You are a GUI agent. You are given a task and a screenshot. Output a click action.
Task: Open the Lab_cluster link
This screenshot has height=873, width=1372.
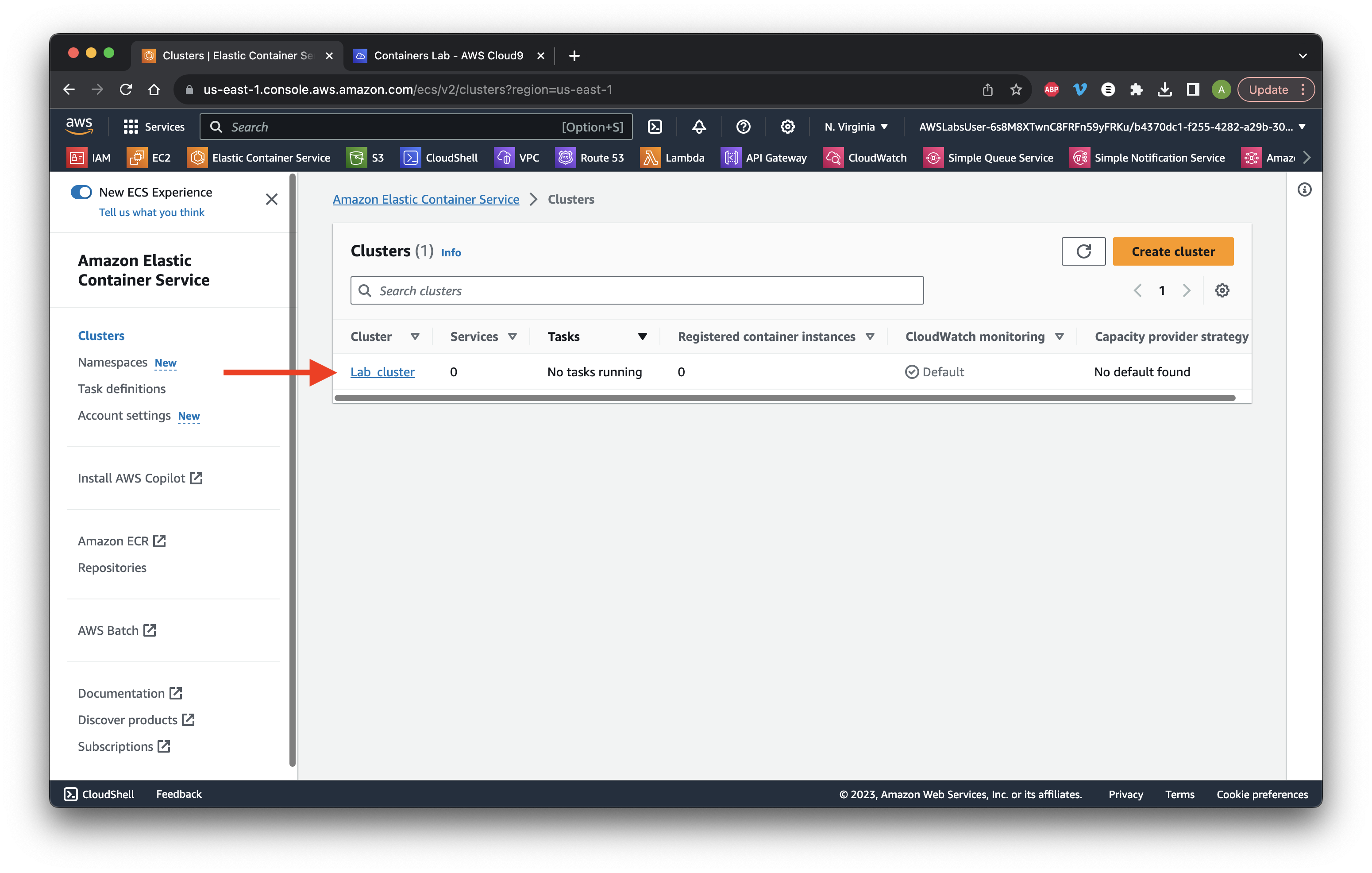click(x=382, y=372)
